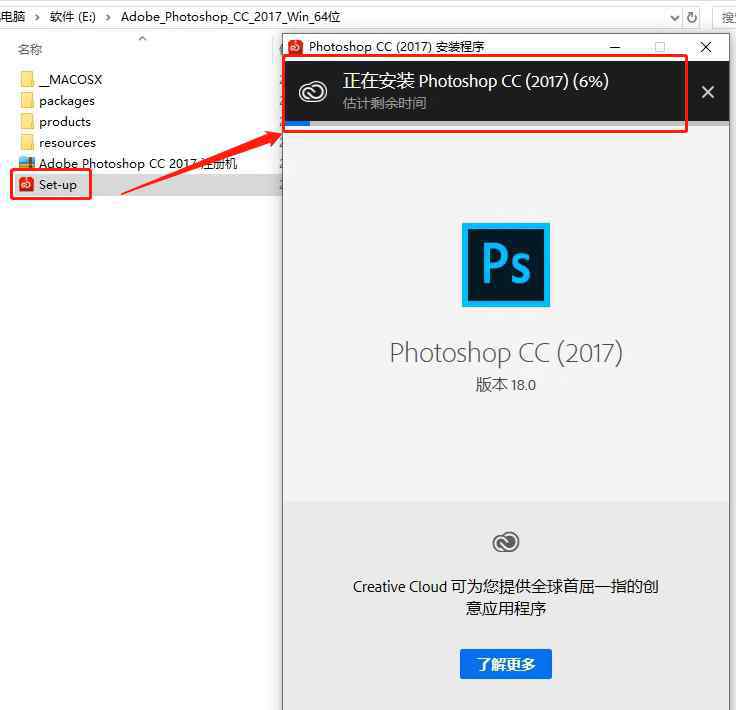Click the 了解更多 button
Screen dimensions: 736x710
505,664
